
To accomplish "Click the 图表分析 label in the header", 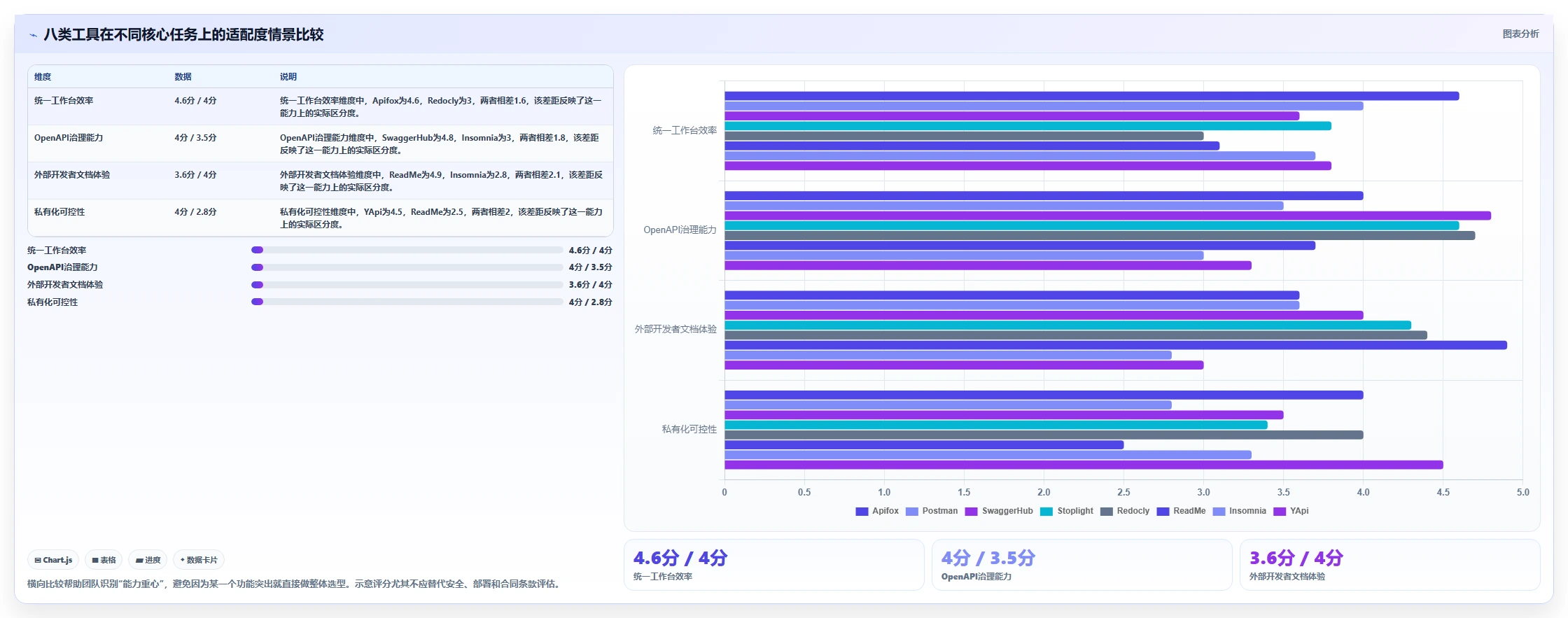I will coord(1520,34).
